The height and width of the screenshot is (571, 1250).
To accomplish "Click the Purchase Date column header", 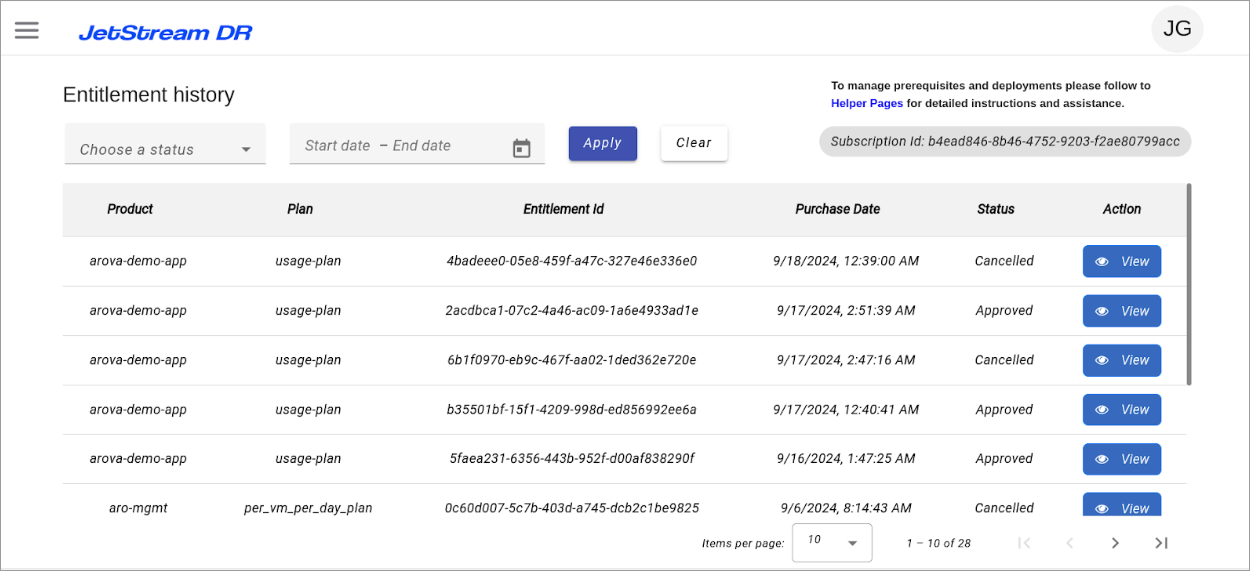I will point(837,209).
